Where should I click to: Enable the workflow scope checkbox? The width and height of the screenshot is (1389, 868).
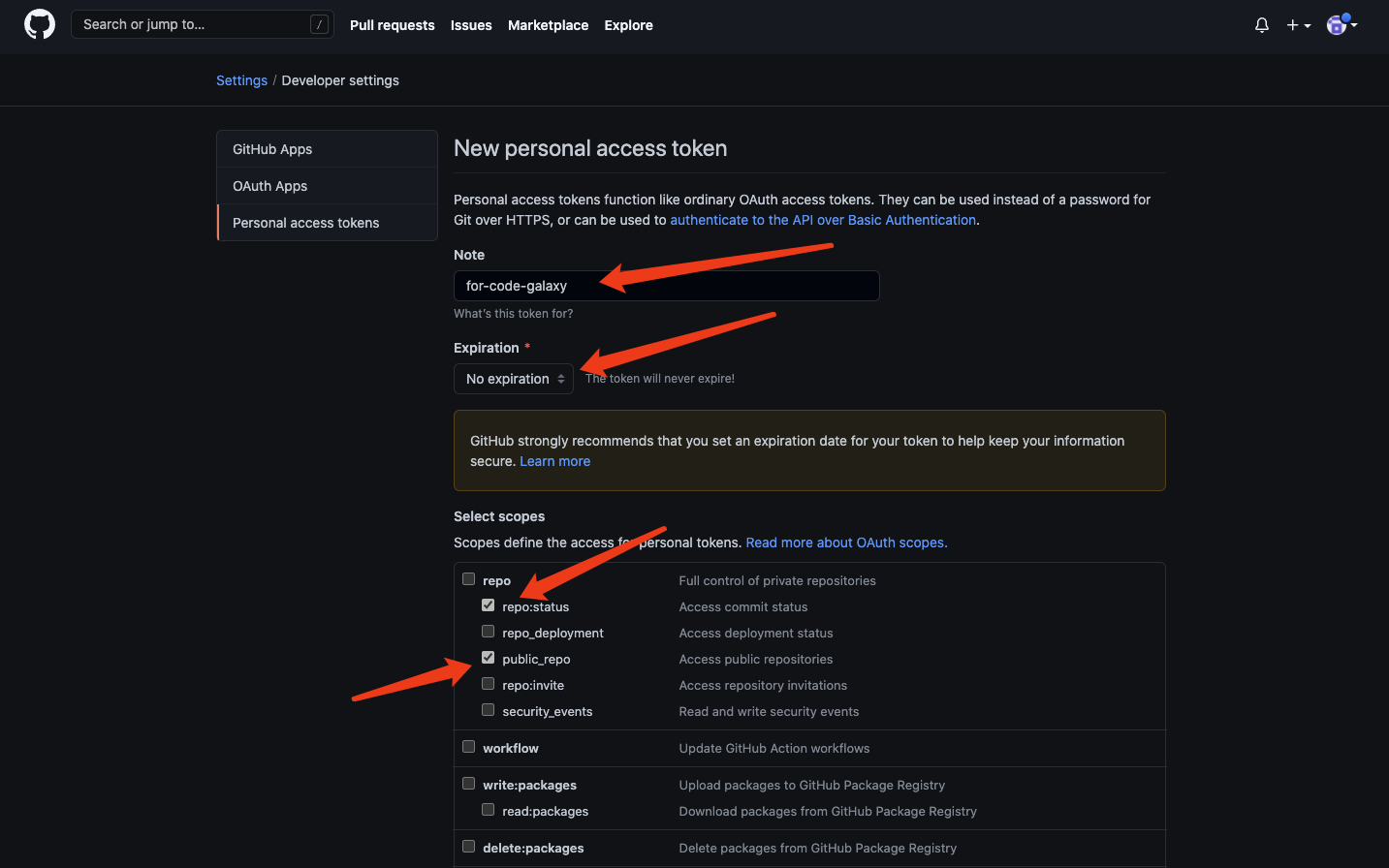tap(469, 747)
